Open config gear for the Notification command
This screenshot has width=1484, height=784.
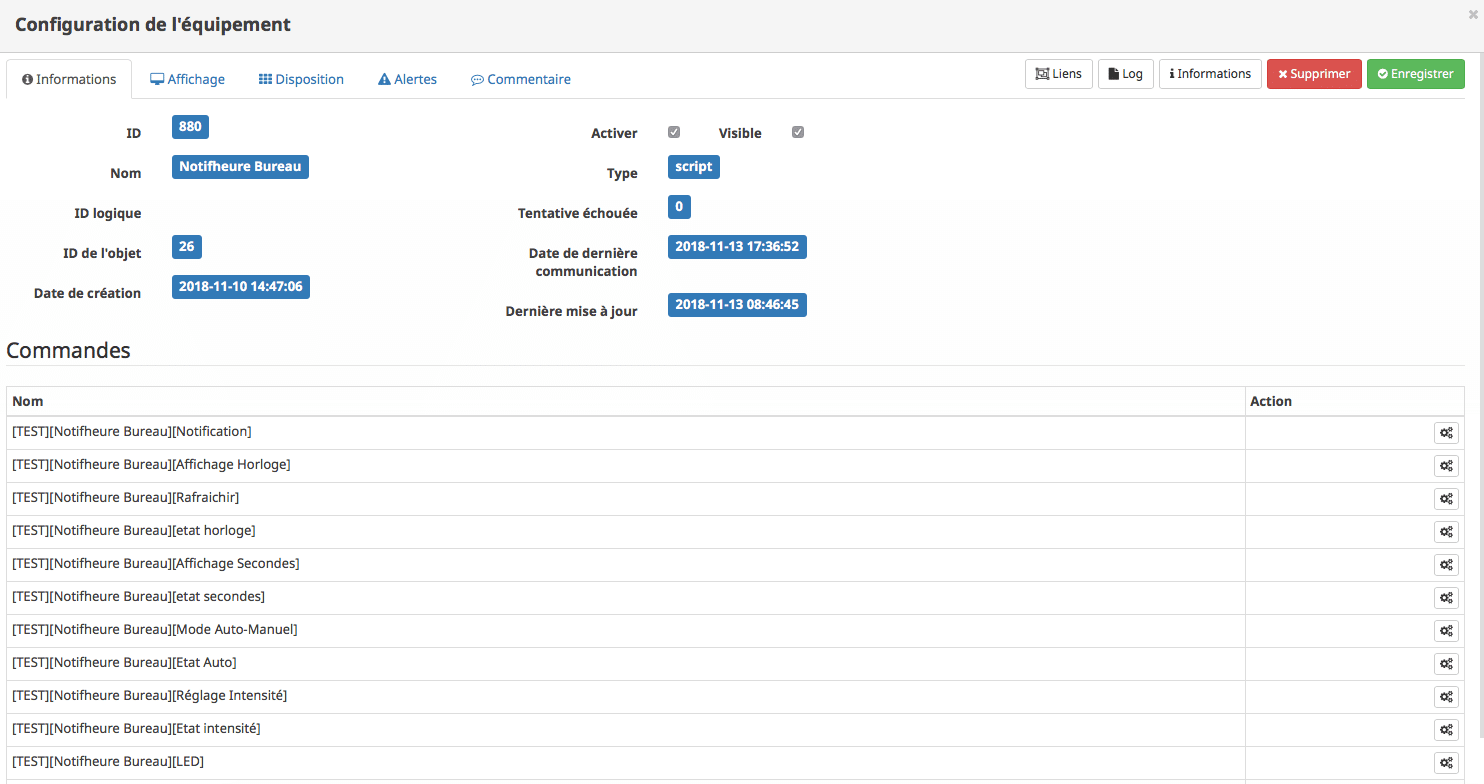click(x=1446, y=433)
